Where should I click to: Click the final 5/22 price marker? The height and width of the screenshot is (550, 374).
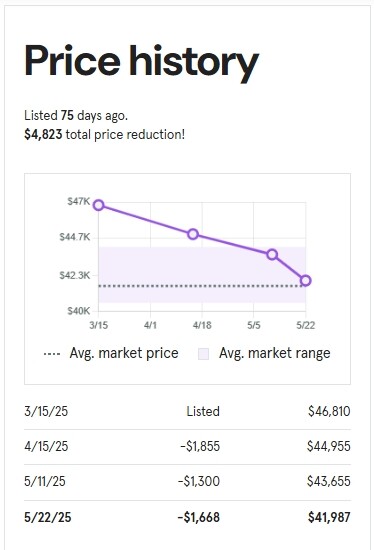tap(306, 281)
